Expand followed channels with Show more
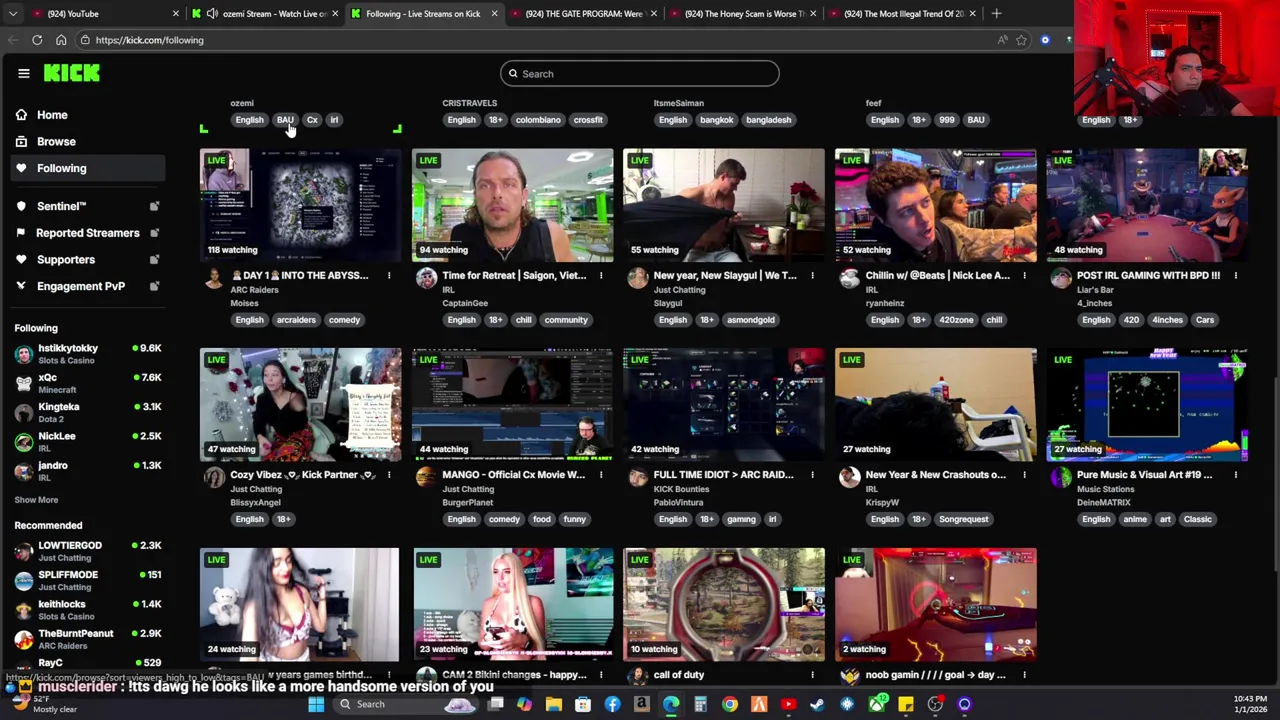This screenshot has height=720, width=1280. [x=36, y=500]
